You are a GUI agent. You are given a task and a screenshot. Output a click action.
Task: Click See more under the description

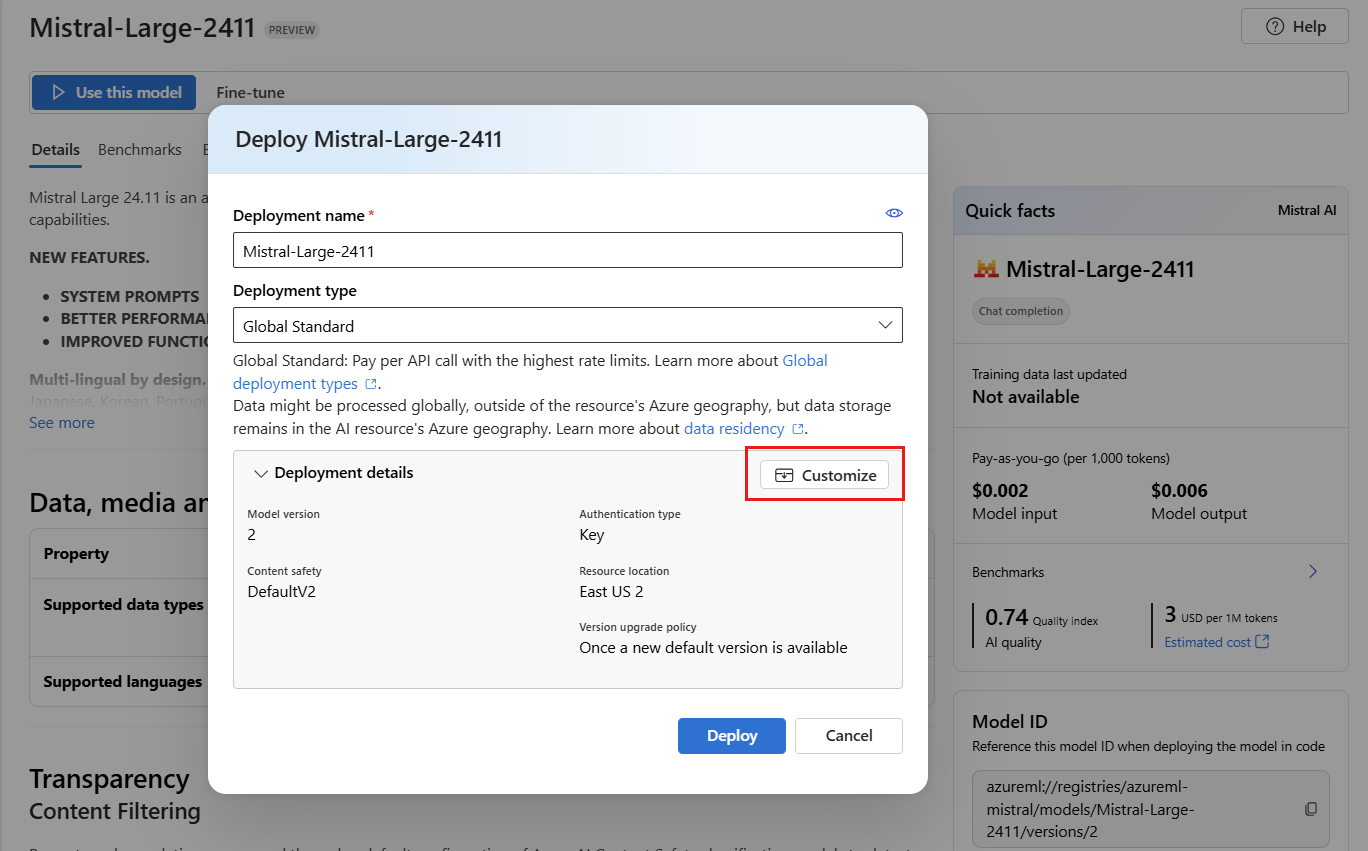pyautogui.click(x=62, y=422)
